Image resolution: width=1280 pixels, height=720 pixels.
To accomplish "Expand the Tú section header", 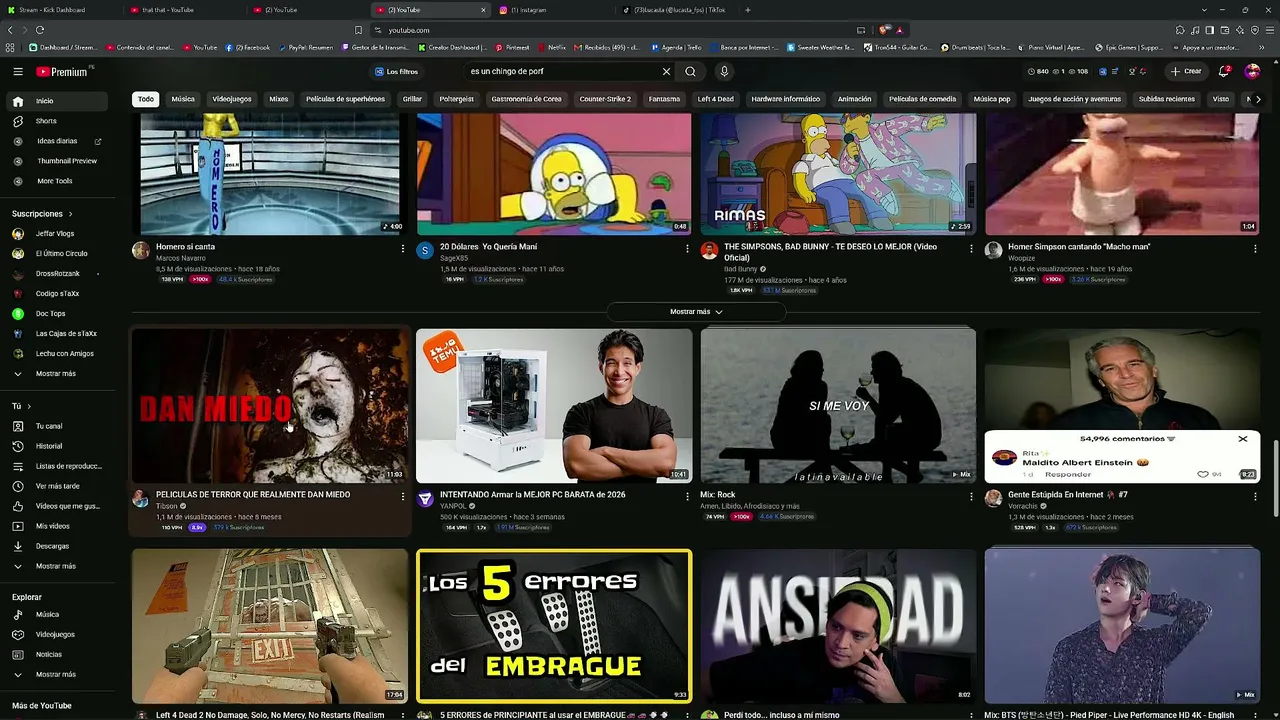I will pos(21,406).
